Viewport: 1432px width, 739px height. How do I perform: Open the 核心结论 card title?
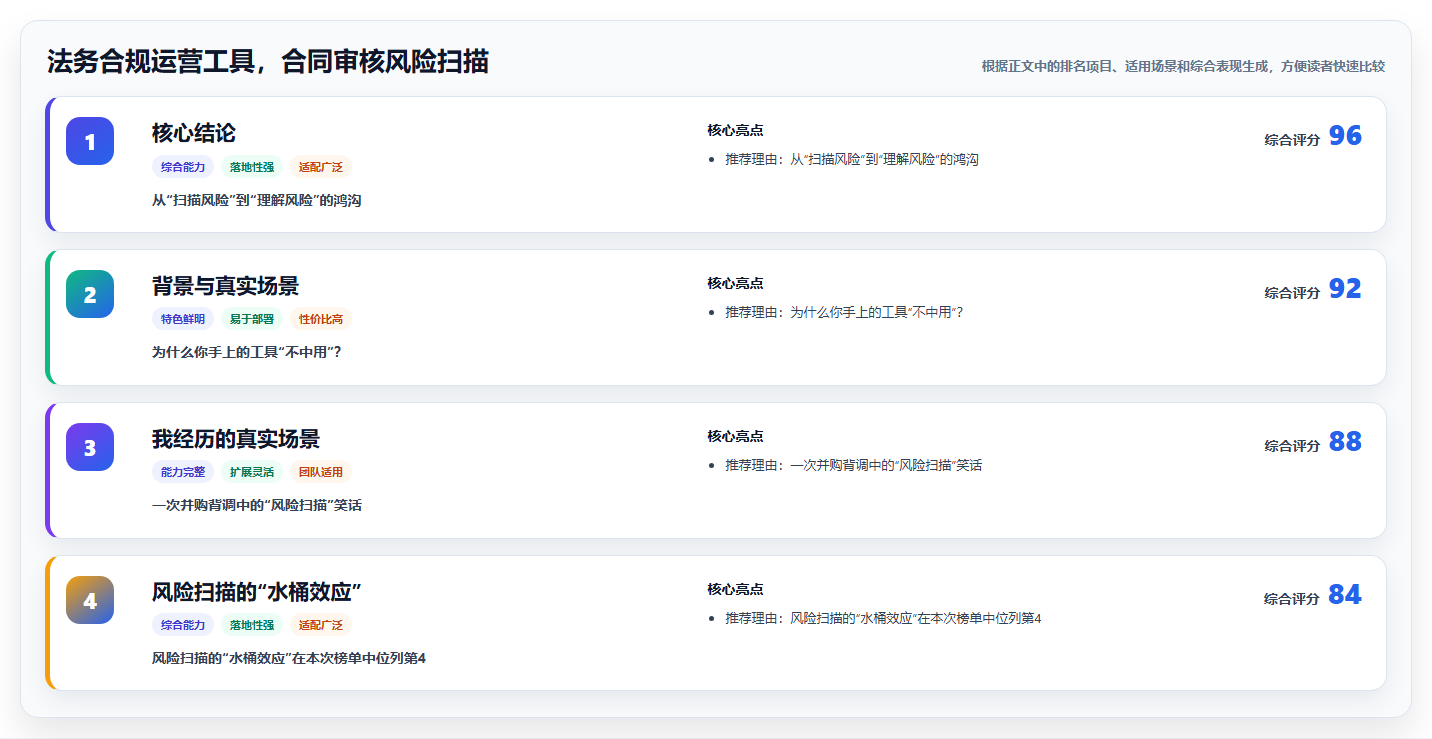[x=194, y=133]
